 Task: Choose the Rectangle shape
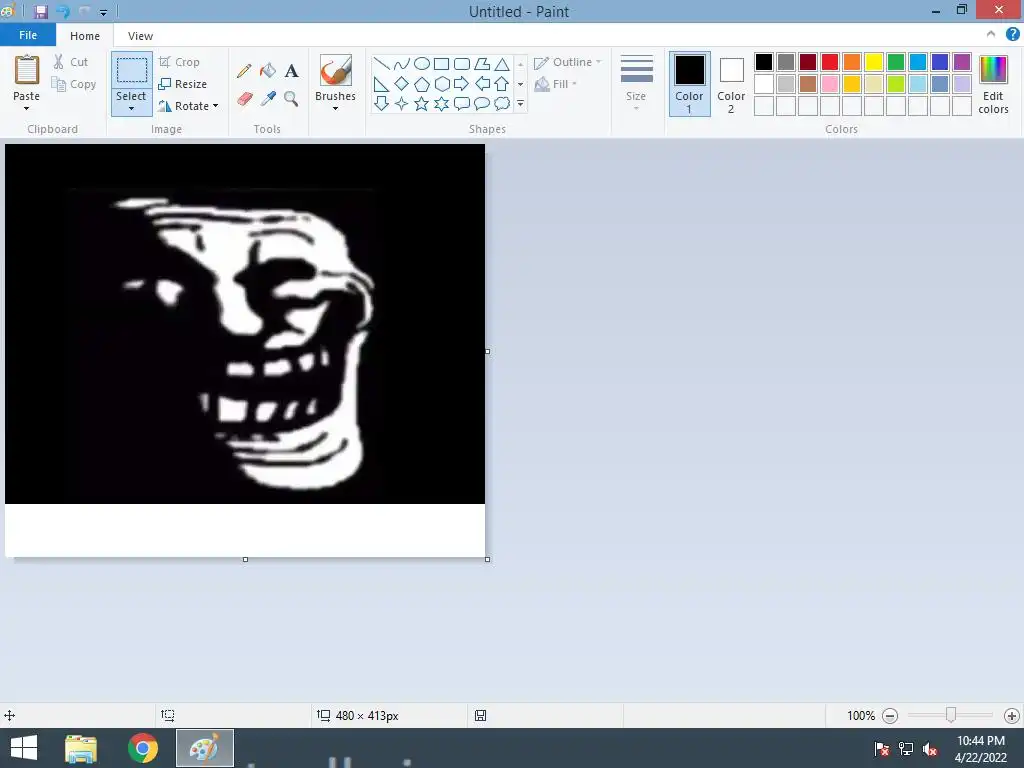[x=441, y=63]
